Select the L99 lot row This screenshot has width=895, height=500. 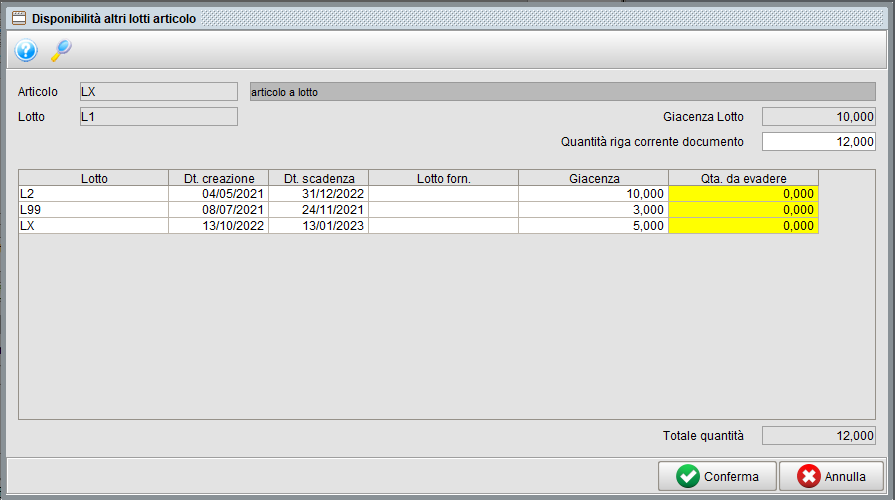94,210
